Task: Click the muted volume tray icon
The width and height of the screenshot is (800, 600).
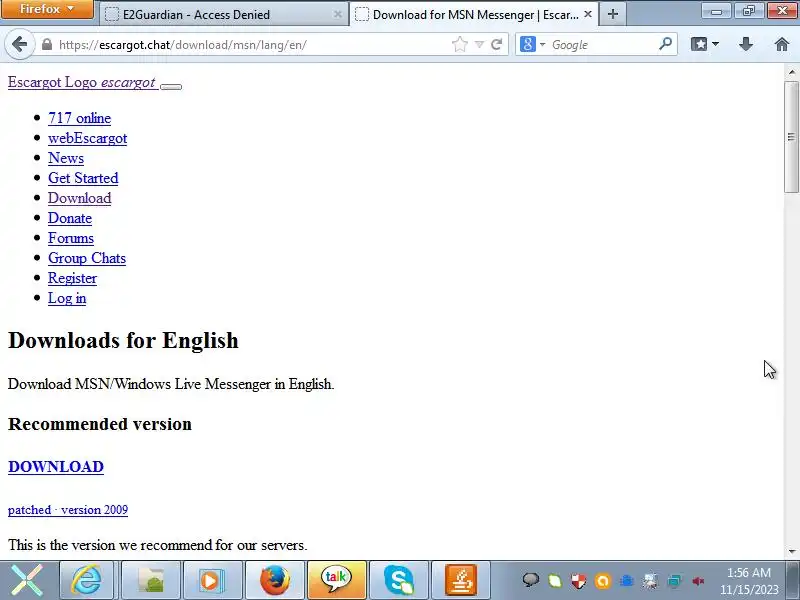Action: pyautogui.click(x=698, y=581)
